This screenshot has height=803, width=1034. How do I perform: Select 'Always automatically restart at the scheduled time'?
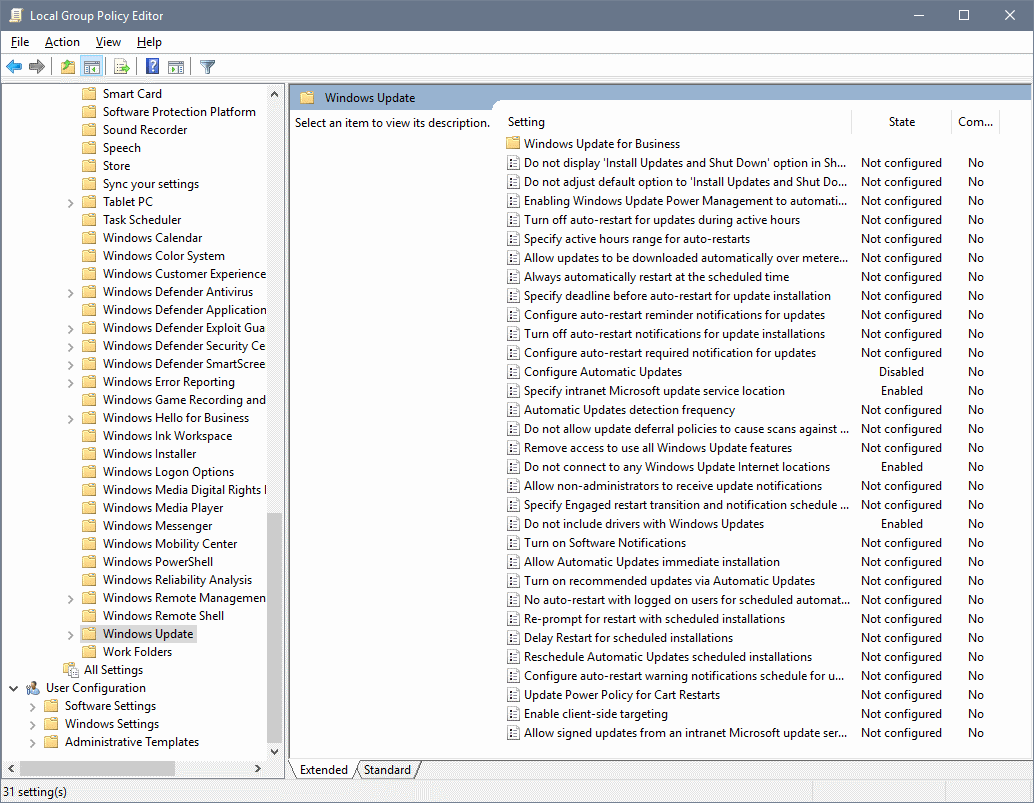(656, 277)
